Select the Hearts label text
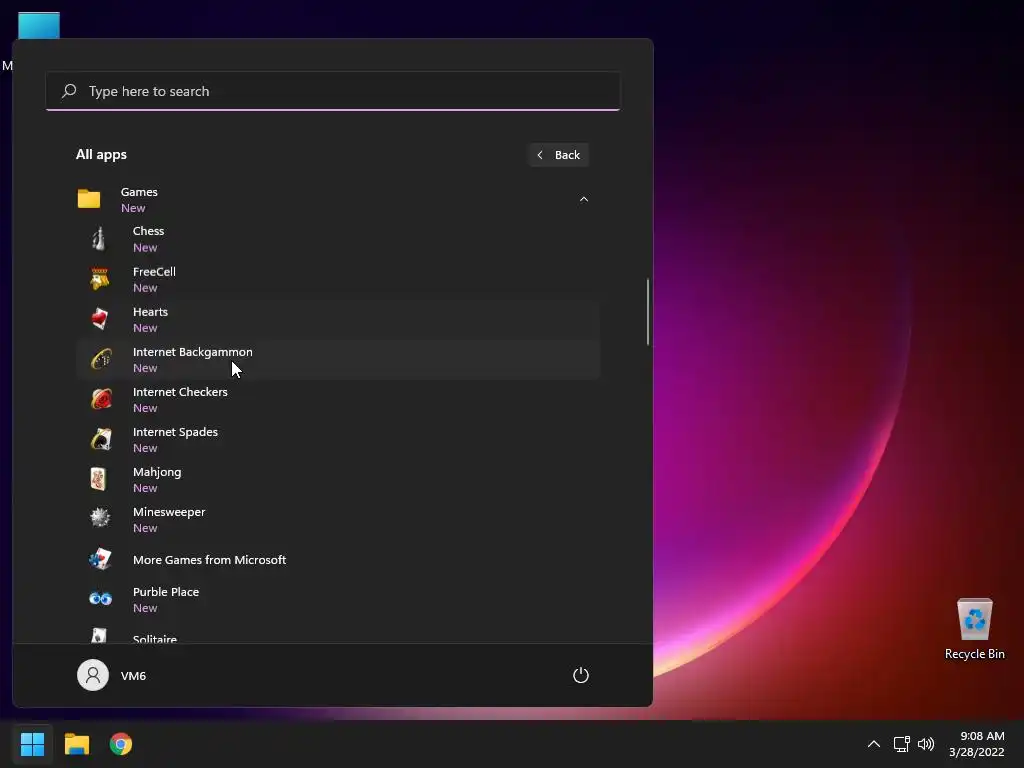 [150, 312]
